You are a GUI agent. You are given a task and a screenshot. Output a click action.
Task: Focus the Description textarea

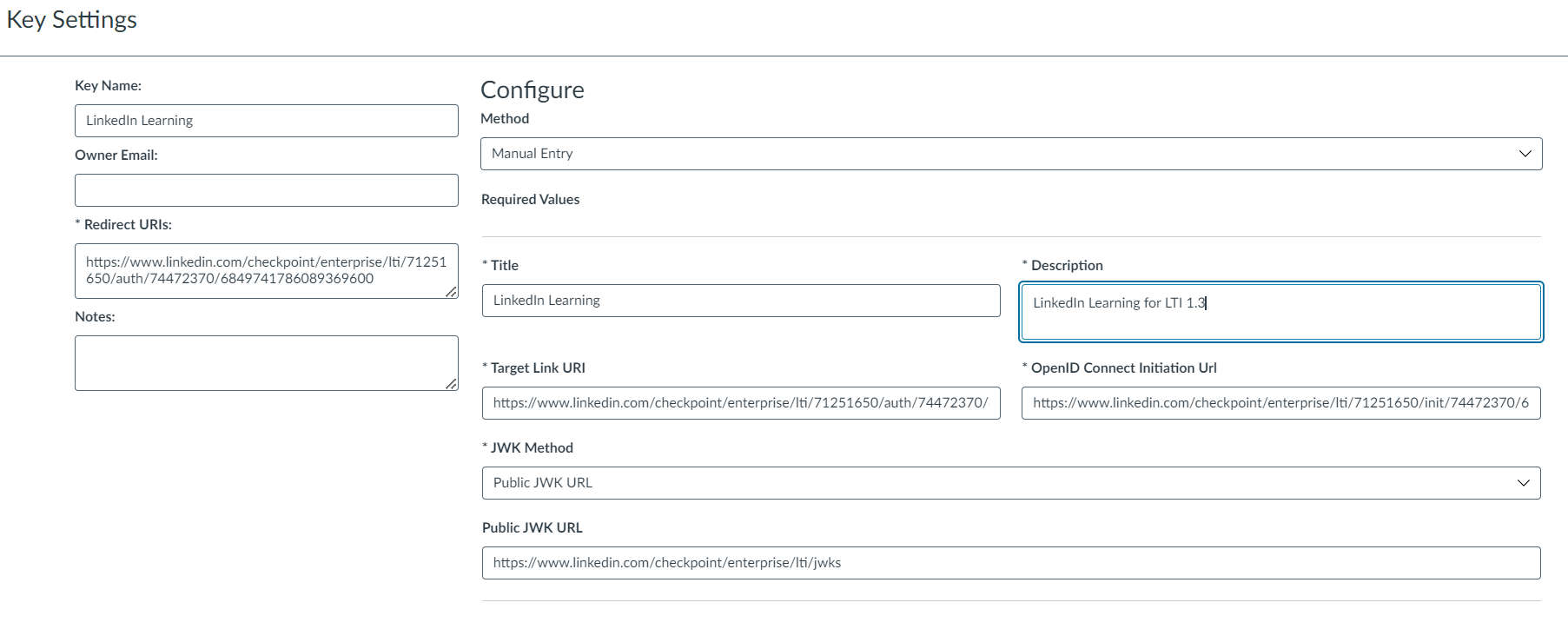point(1281,312)
